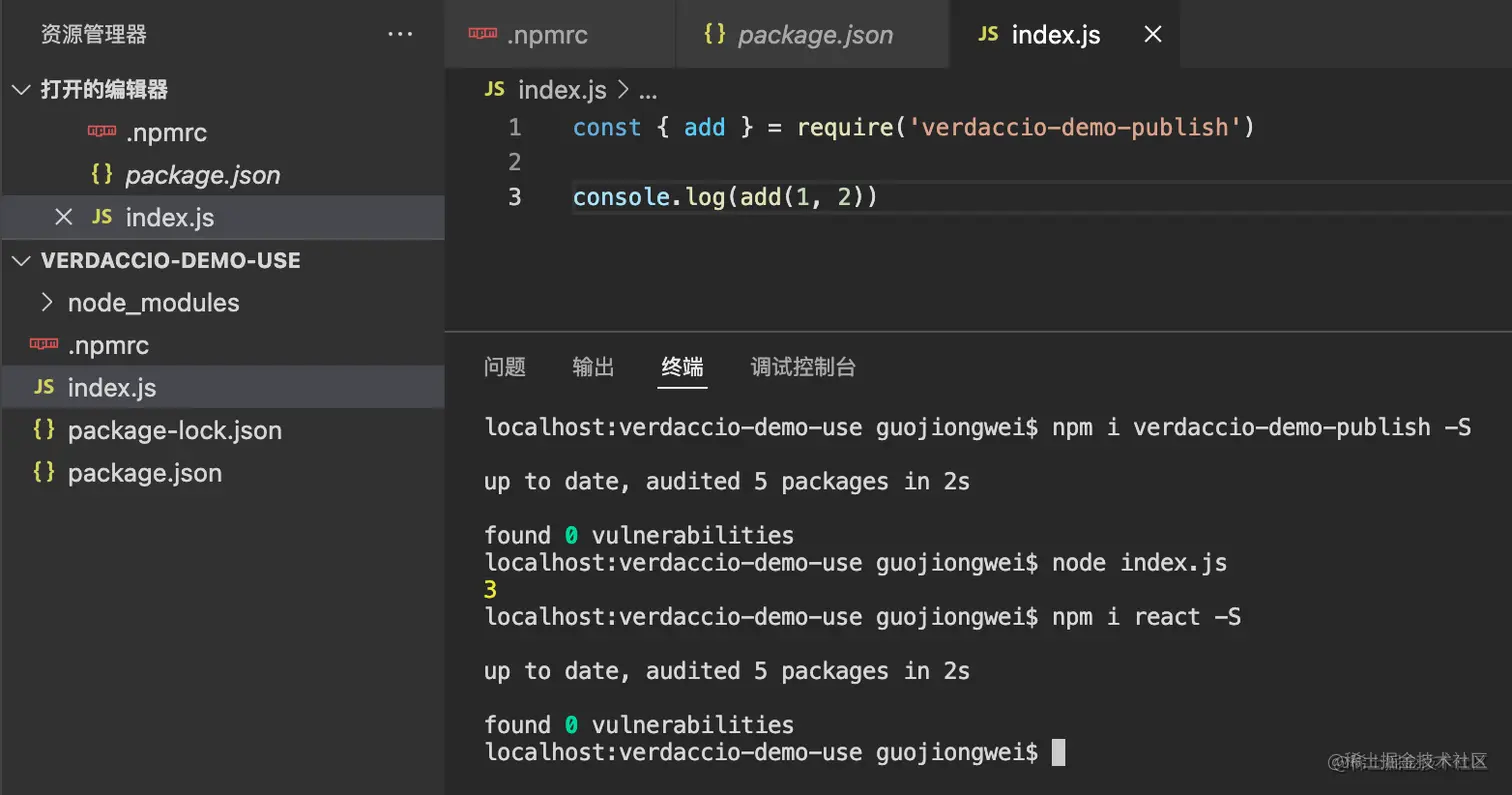This screenshot has height=795, width=1512.
Task: Switch to the .npmrc editor tab
Action: pos(560,34)
